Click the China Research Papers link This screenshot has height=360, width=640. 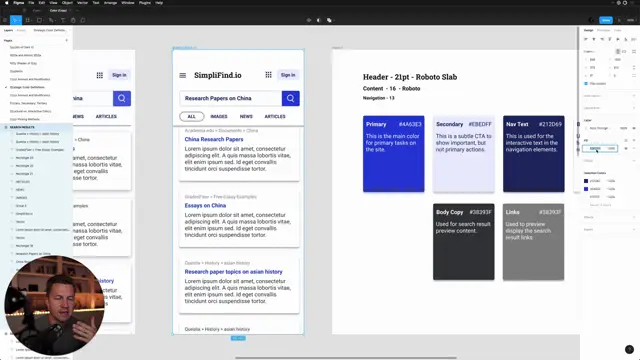[214, 139]
